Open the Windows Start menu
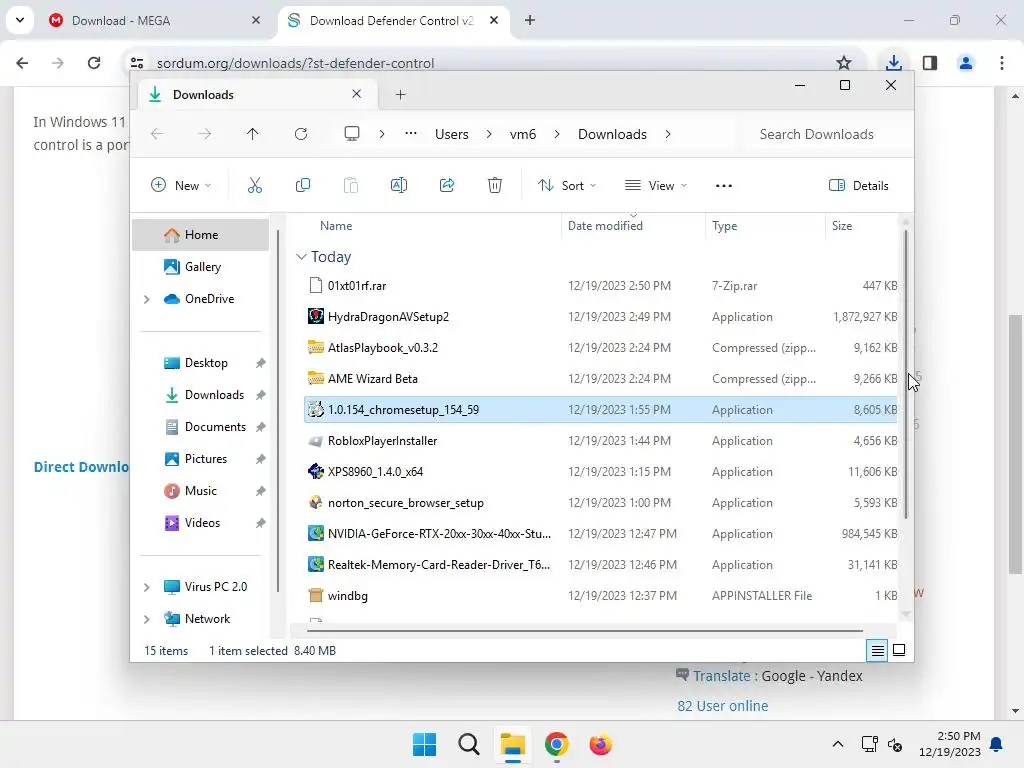The width and height of the screenshot is (1024, 768). tap(424, 744)
